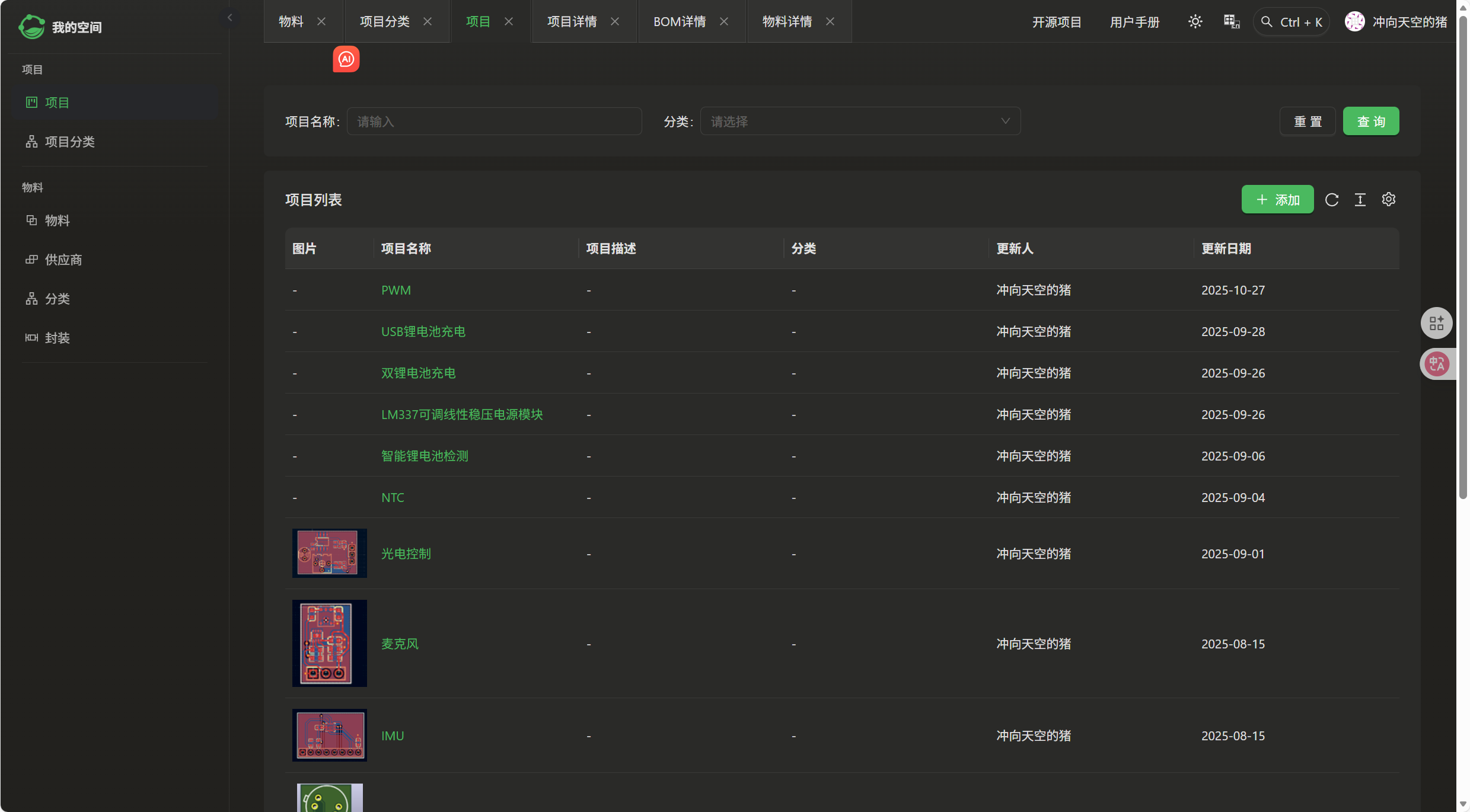The width and height of the screenshot is (1470, 812).
Task: Open the LM337可调线性稳压电源模块 project link
Action: coord(462,414)
